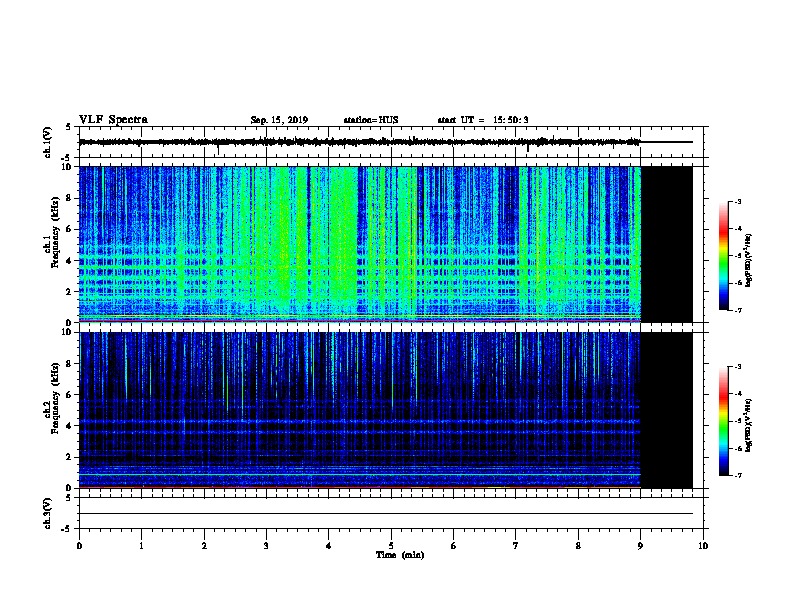Viewport: 792px width, 612px height.
Task: Click the ch.1 frequency axis "2" tick label
Action: point(69,292)
